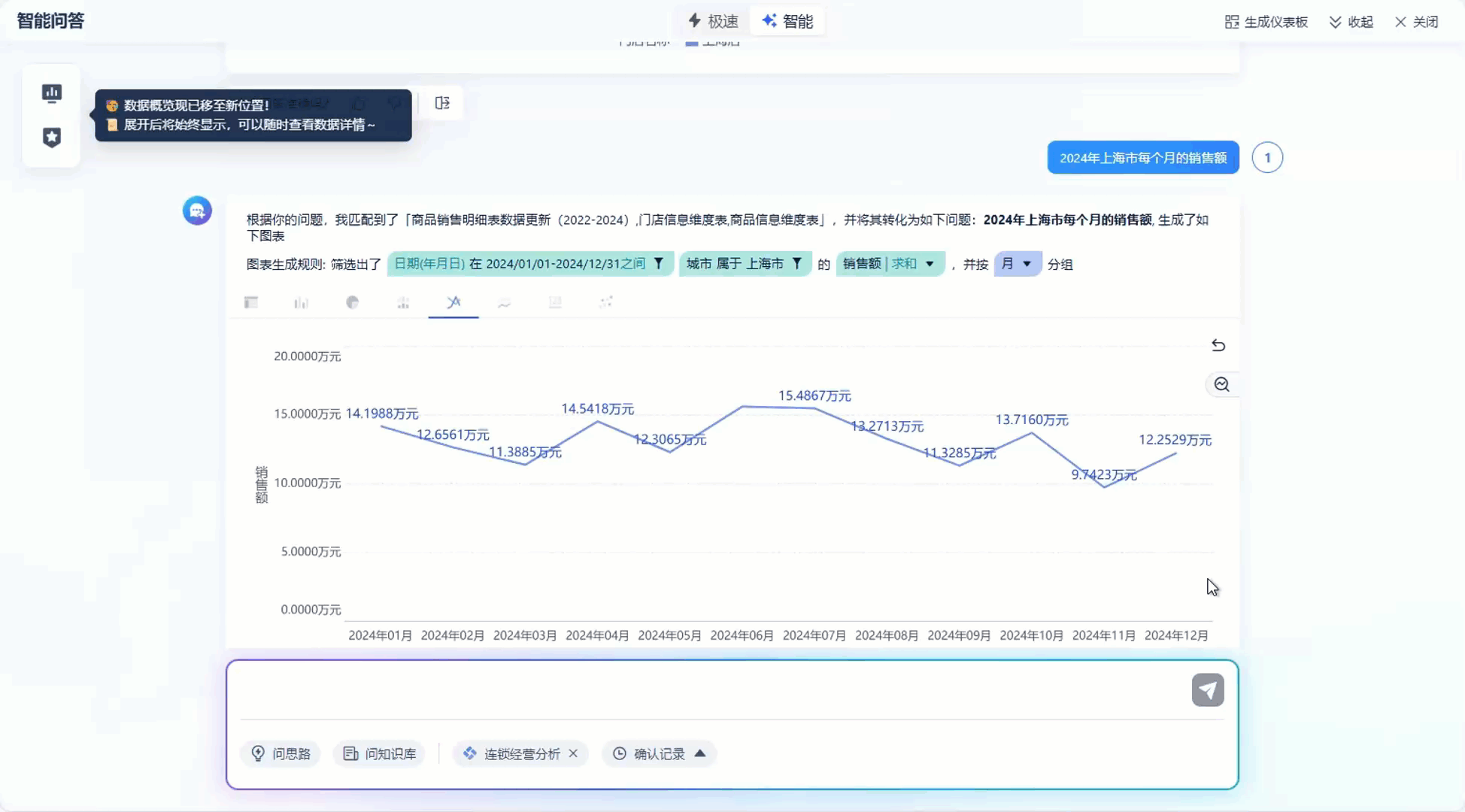The image size is (1465, 812).
Task: Switch to 极速 mode
Action: click(714, 21)
